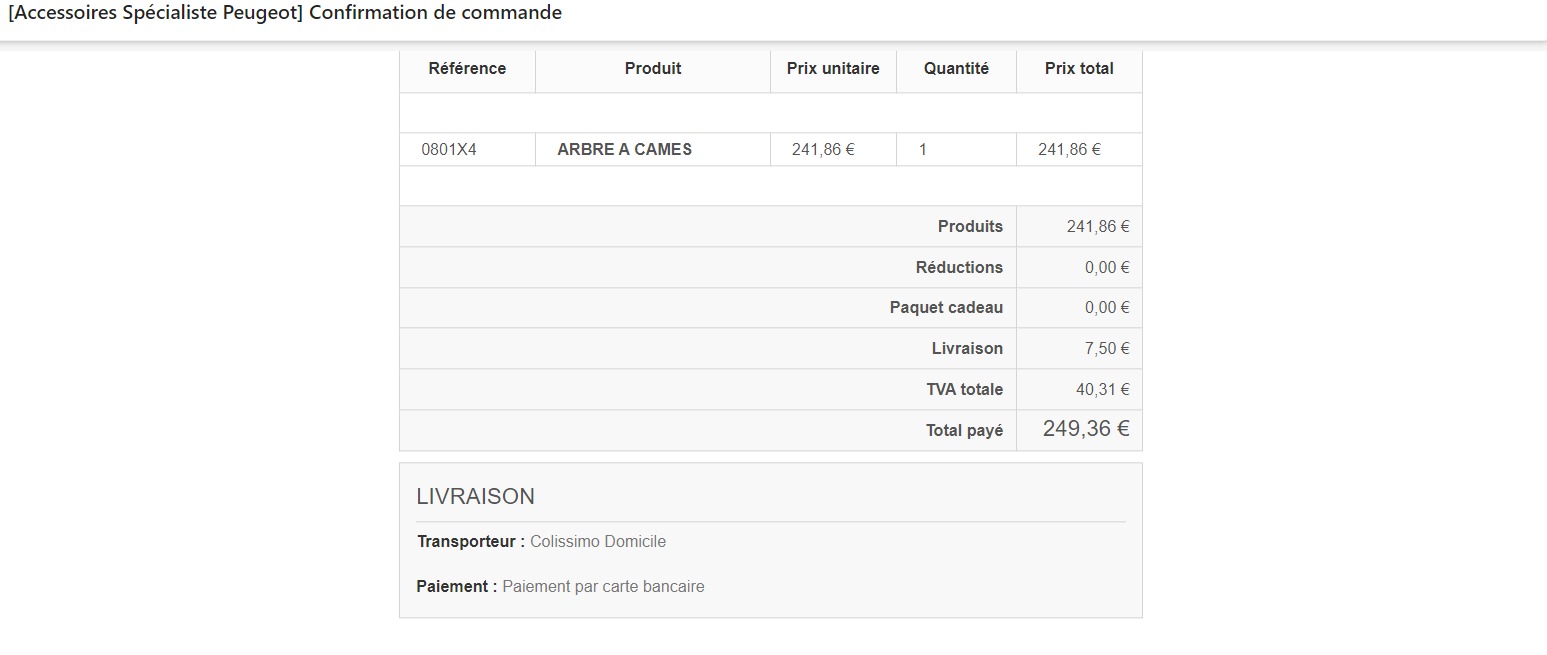This screenshot has width=1547, height=655.
Task: Click the 40,31 € VAT amount
Action: [1102, 390]
